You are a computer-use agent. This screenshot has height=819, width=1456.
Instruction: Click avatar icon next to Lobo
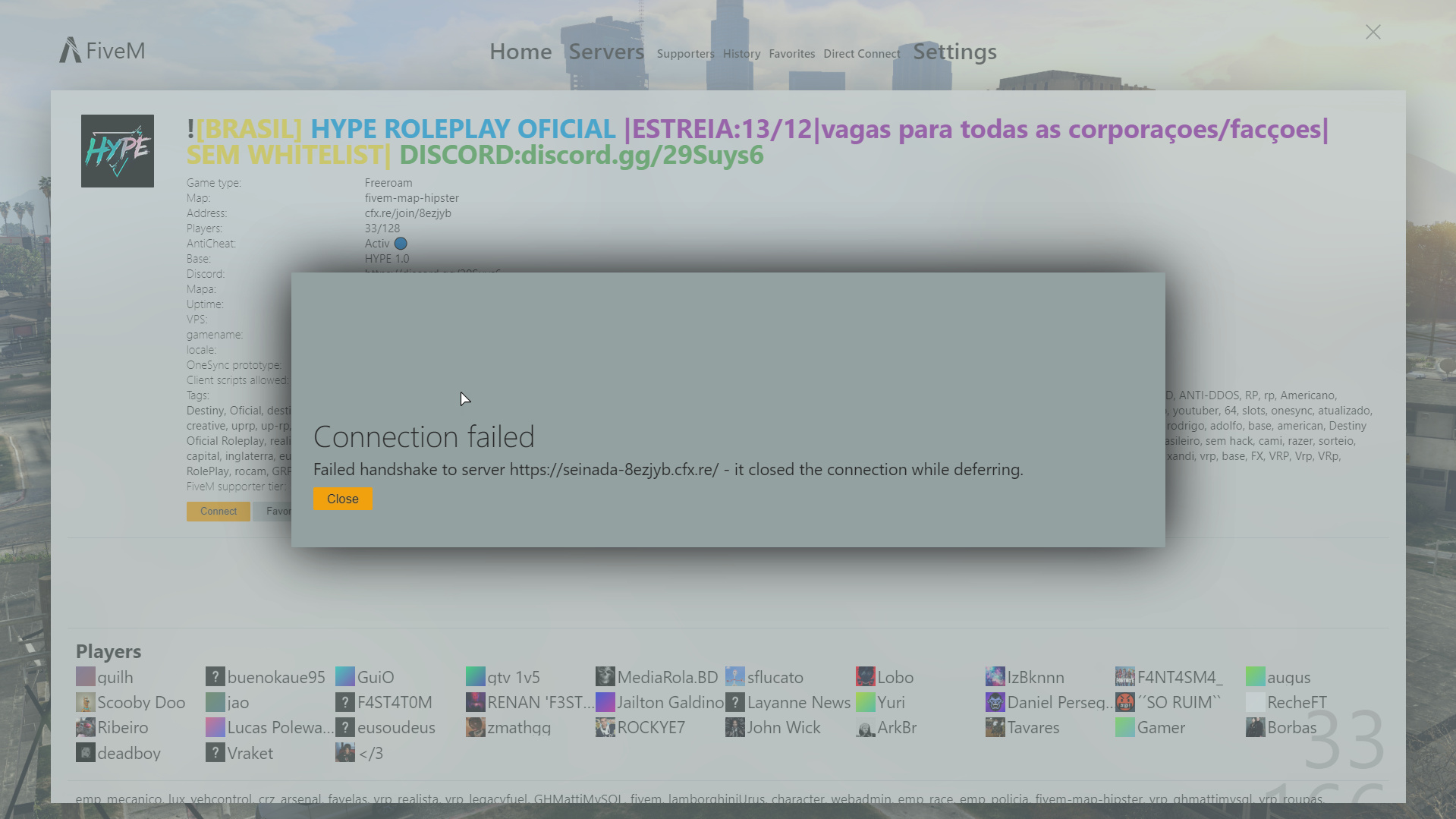866,676
